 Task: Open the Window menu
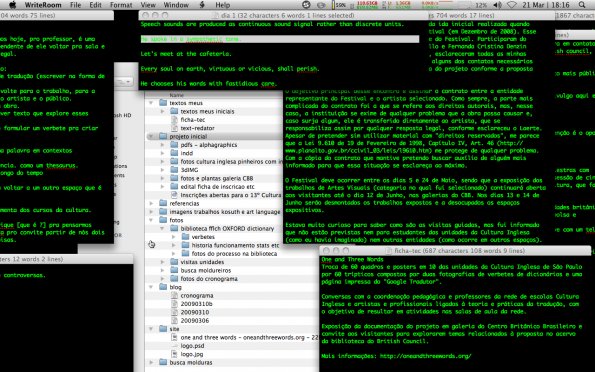176,5
